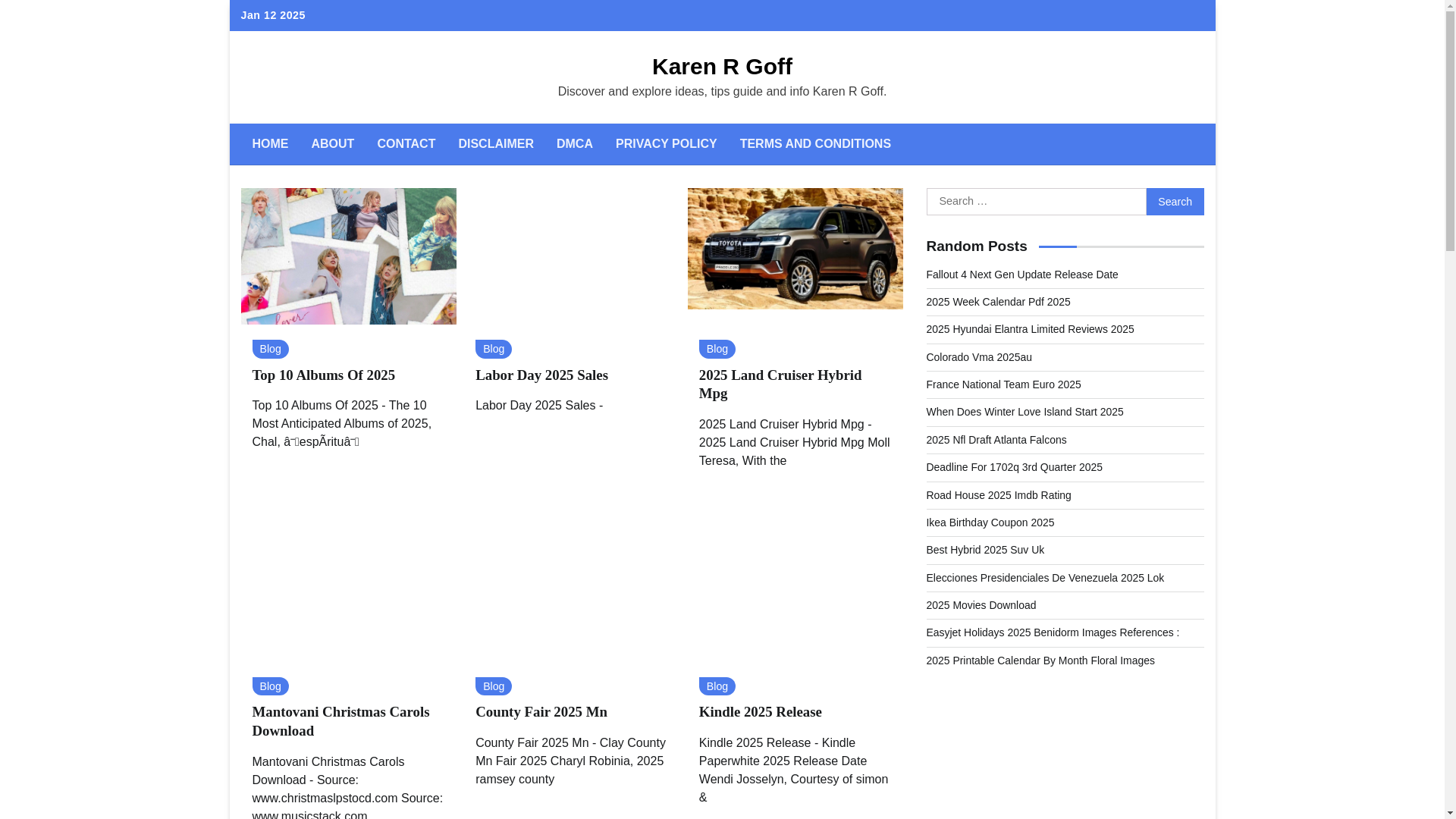1456x819 pixels.
Task: Open PRIVACY POLICY page
Action: (666, 144)
